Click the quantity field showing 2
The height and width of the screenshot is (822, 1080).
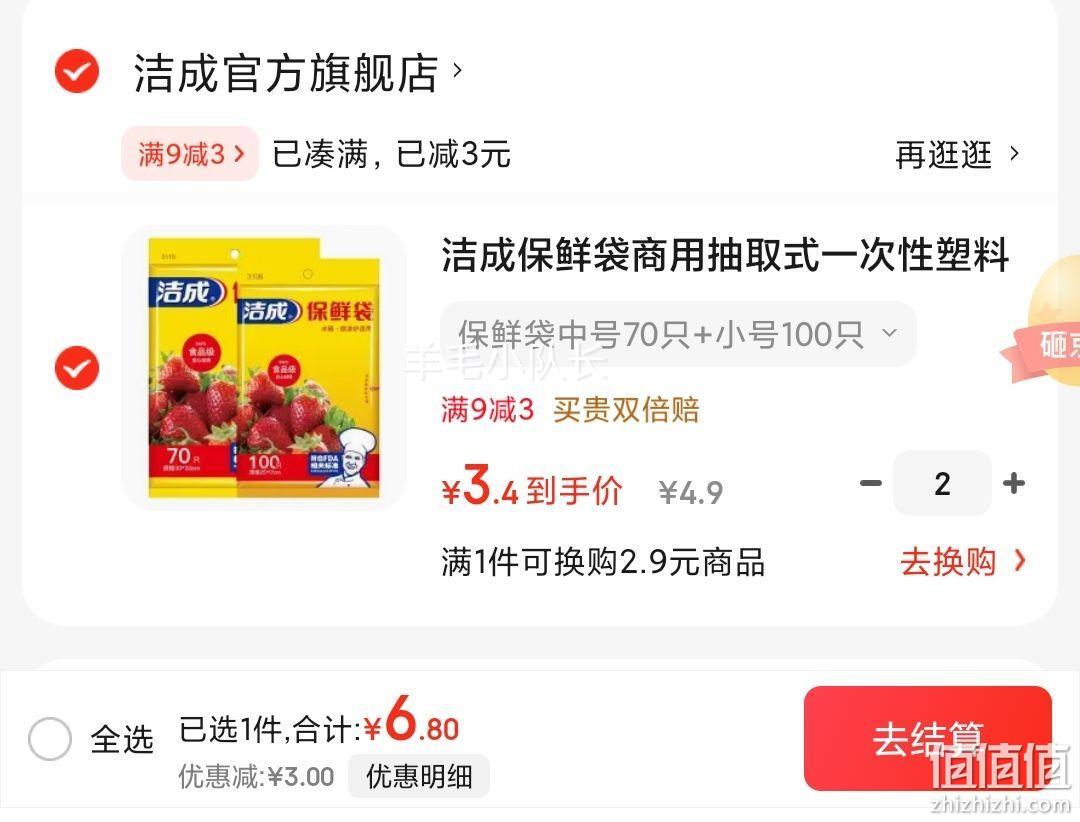pos(942,483)
